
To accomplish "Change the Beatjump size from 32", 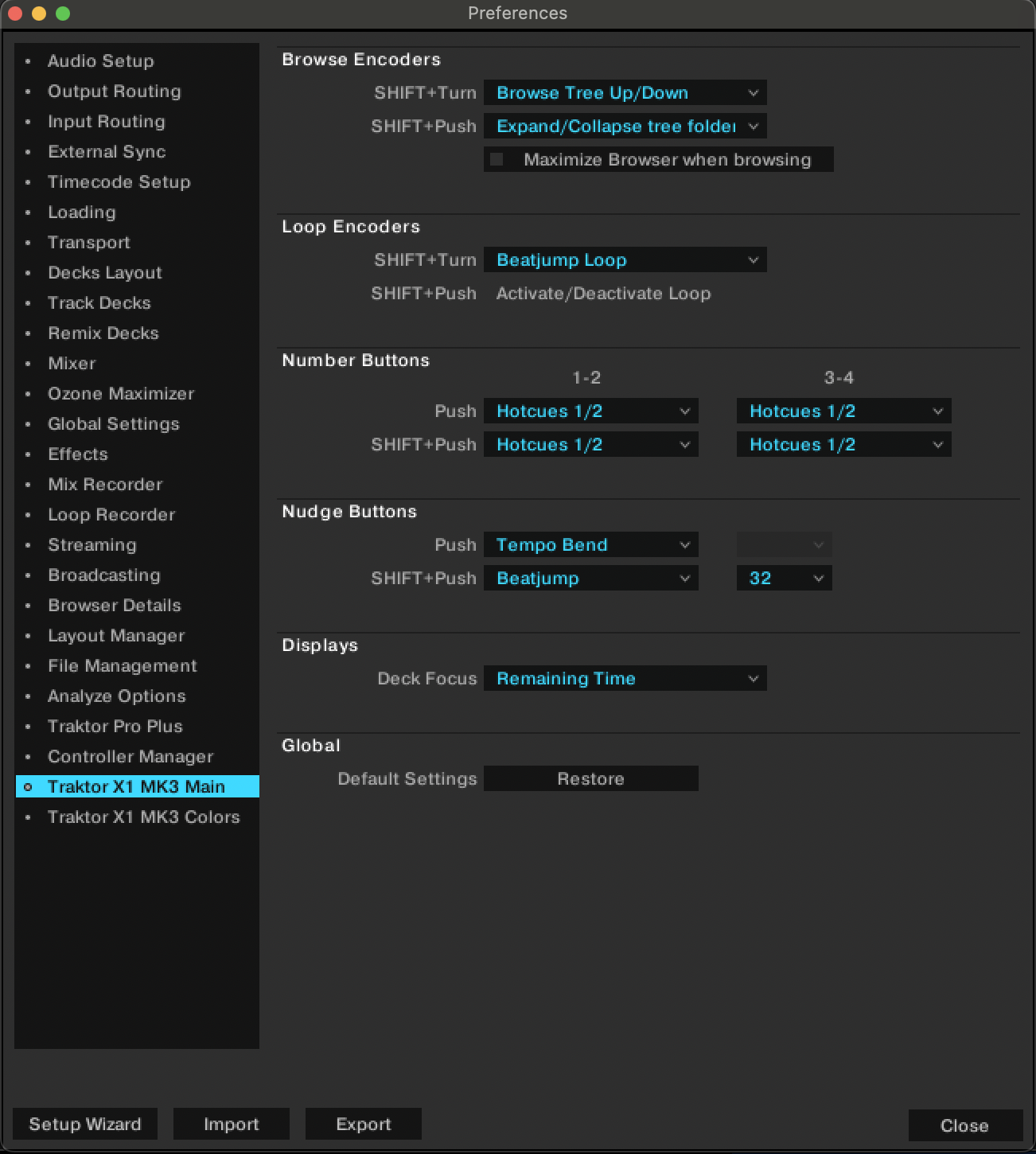I will 784,578.
